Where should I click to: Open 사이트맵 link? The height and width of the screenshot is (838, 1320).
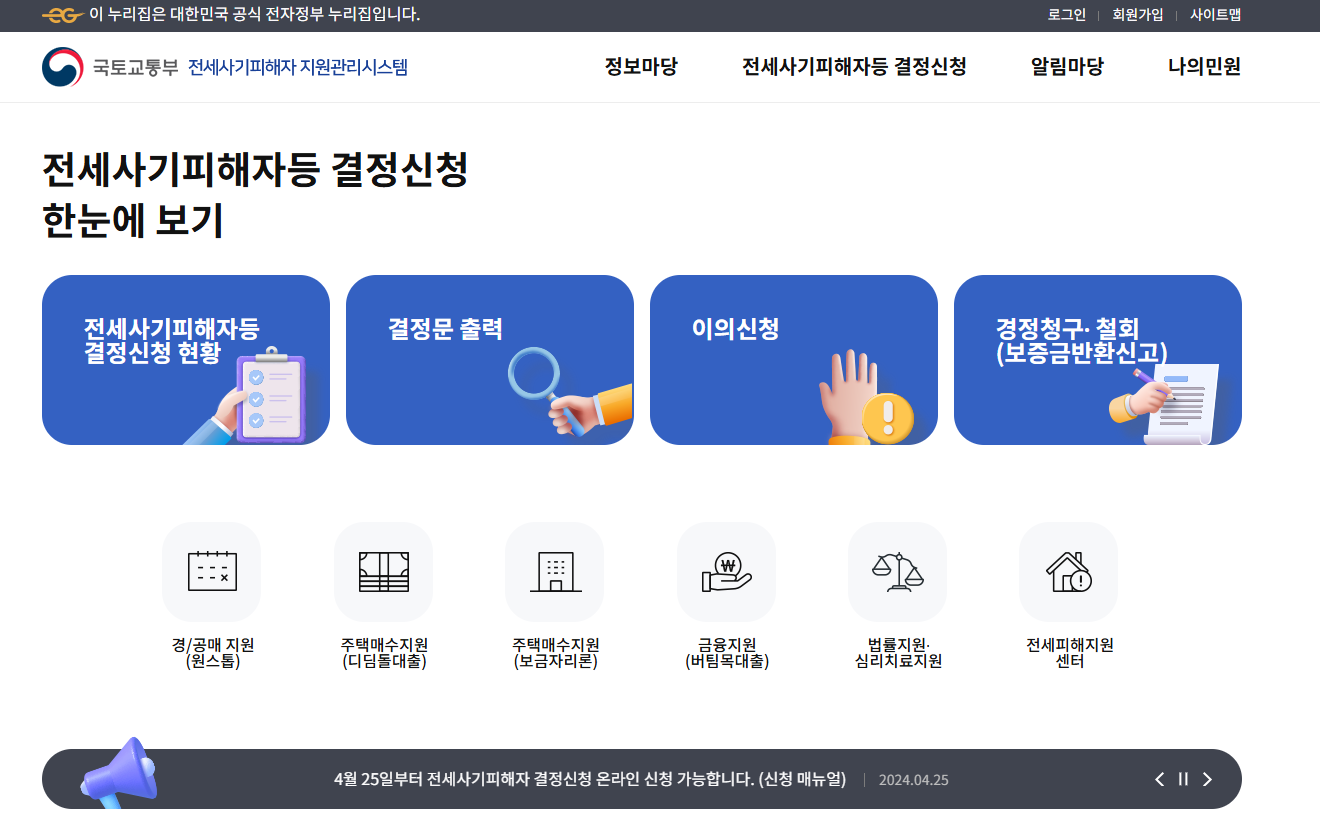(1215, 15)
